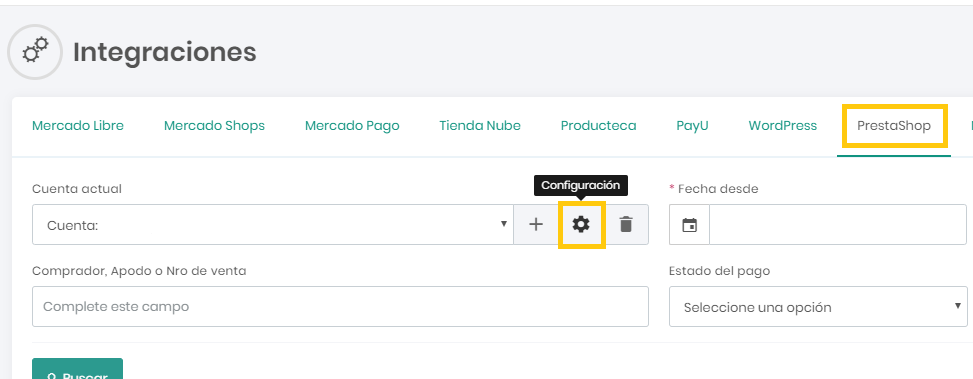This screenshot has width=973, height=379.
Task: Switch to the PayU tab
Action: pyautogui.click(x=692, y=126)
